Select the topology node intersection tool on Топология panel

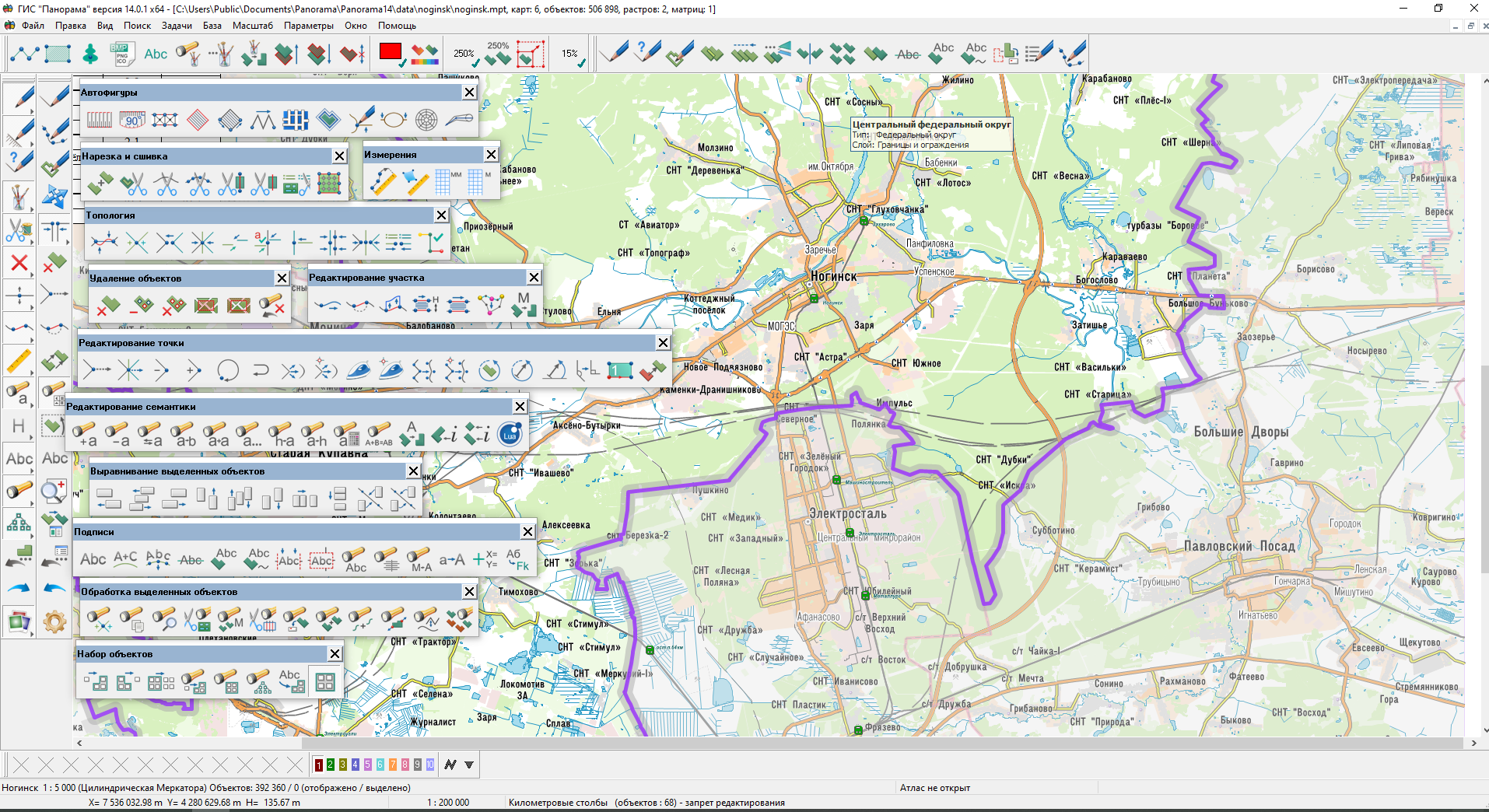138,242
